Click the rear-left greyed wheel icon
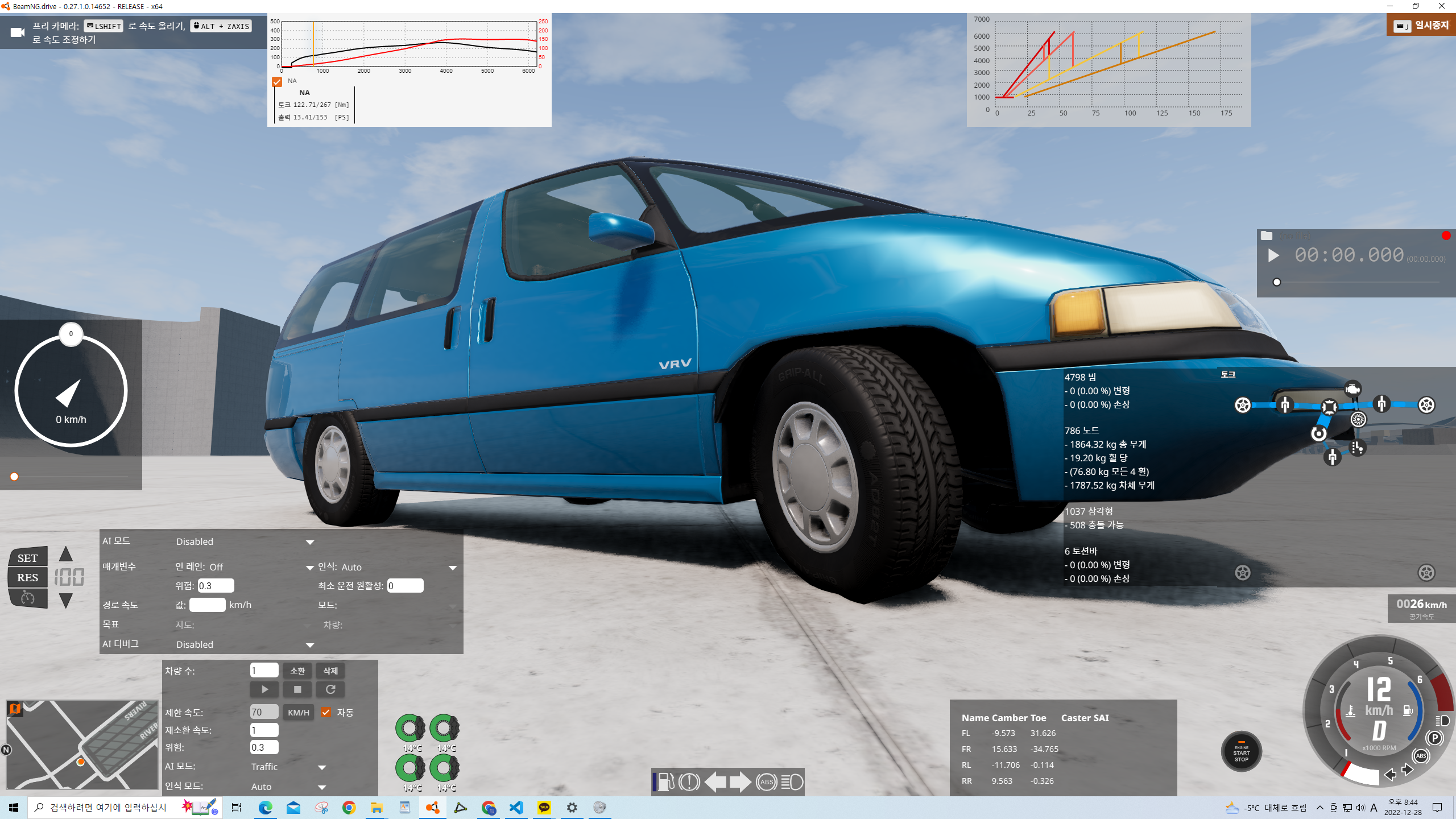Screen dimensions: 1456x819 (1243, 572)
